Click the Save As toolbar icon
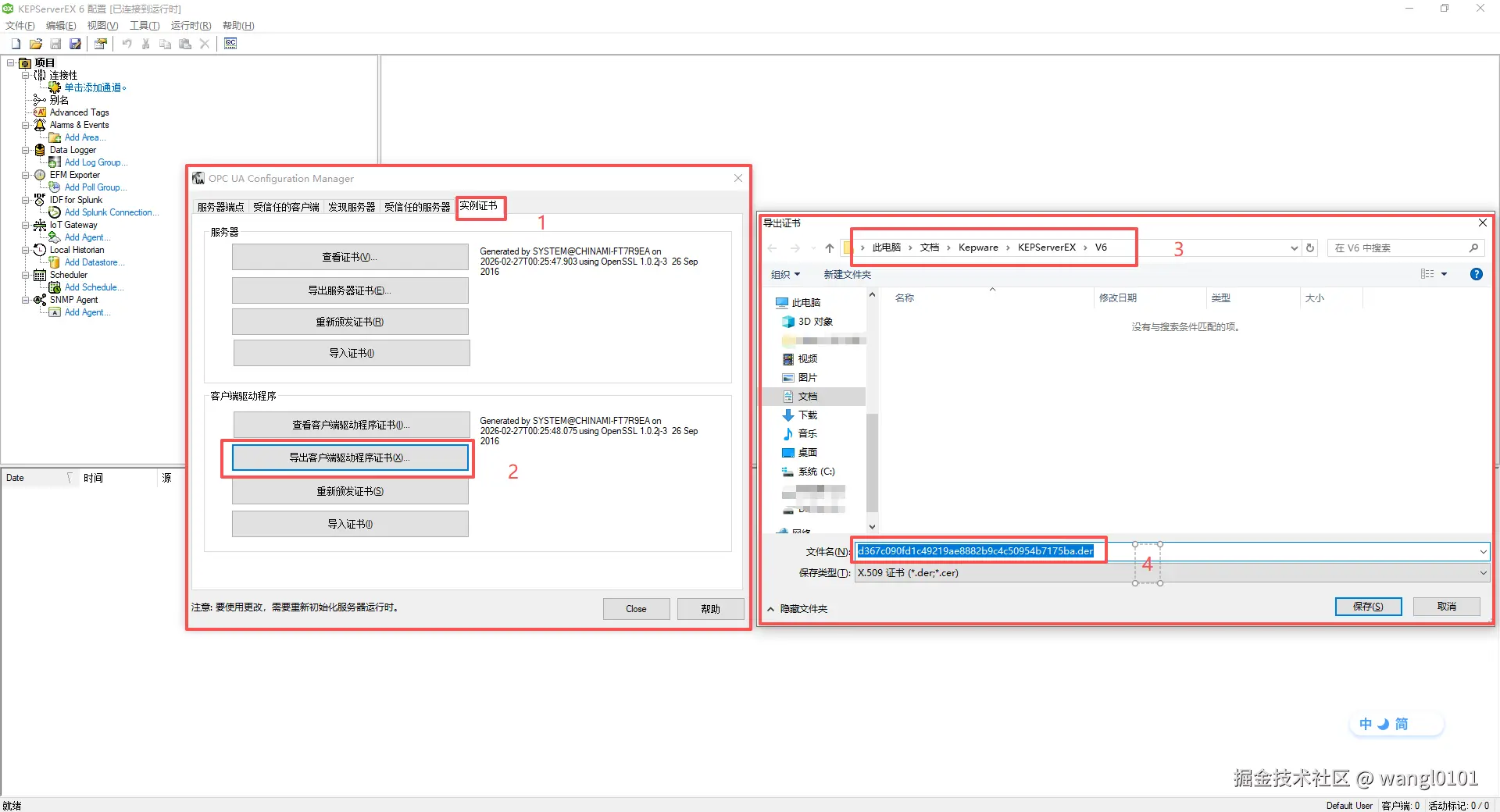The image size is (1500, 812). point(75,44)
